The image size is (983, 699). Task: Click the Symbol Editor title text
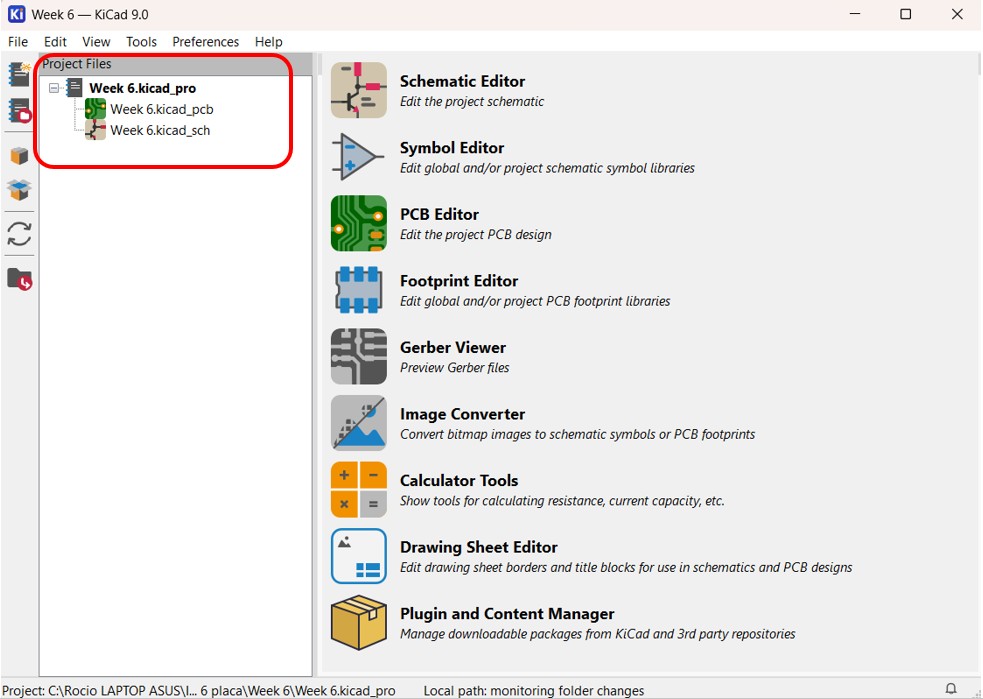click(452, 147)
